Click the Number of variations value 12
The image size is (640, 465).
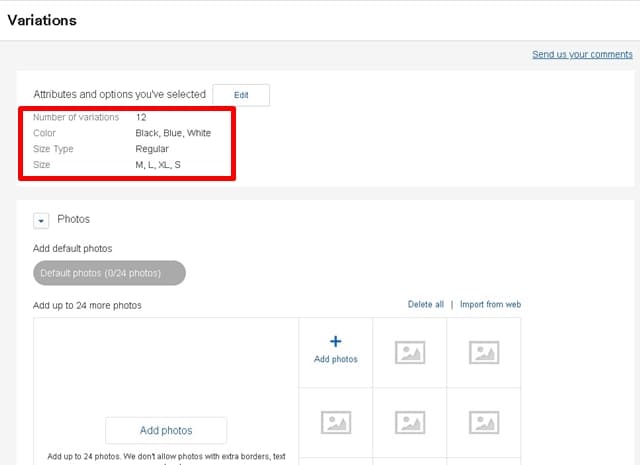click(x=141, y=117)
